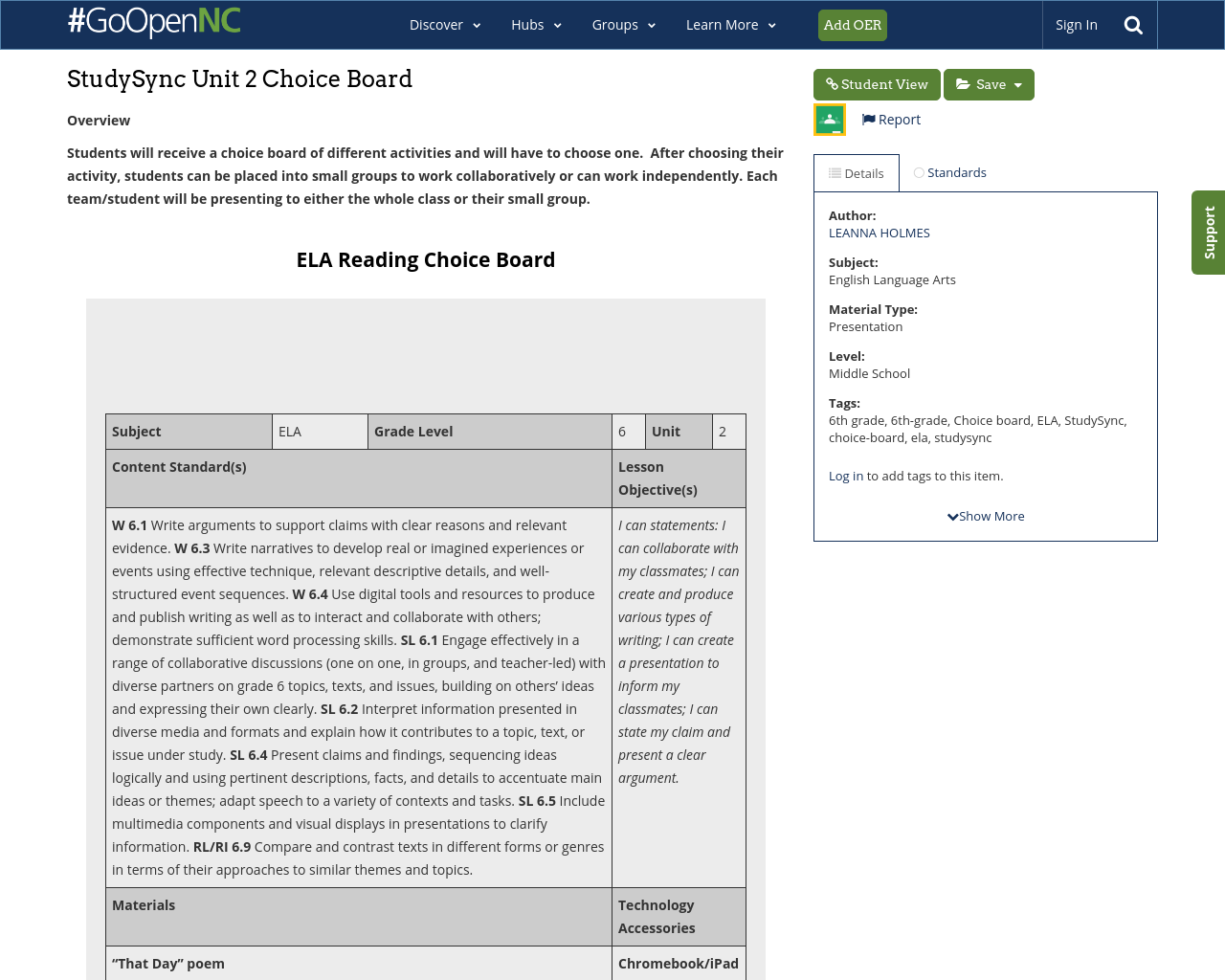
Task: Switch the toggle to Details view
Action: [856, 172]
